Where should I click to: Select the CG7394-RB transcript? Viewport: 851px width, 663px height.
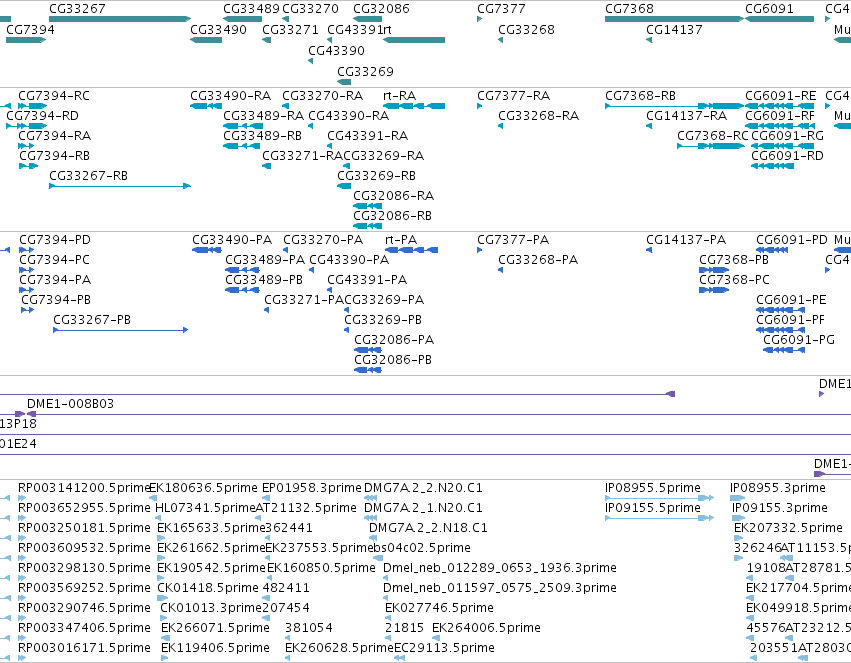28,166
